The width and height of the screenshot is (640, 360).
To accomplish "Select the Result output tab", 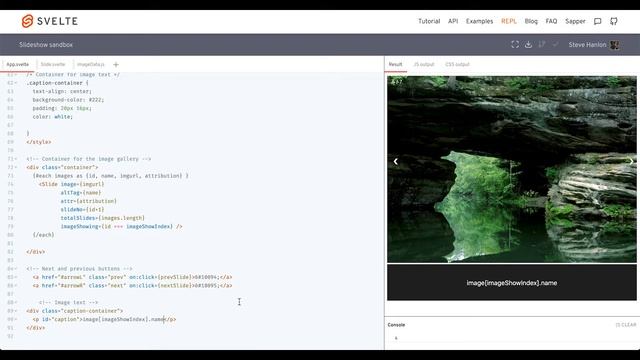I will (x=395, y=64).
